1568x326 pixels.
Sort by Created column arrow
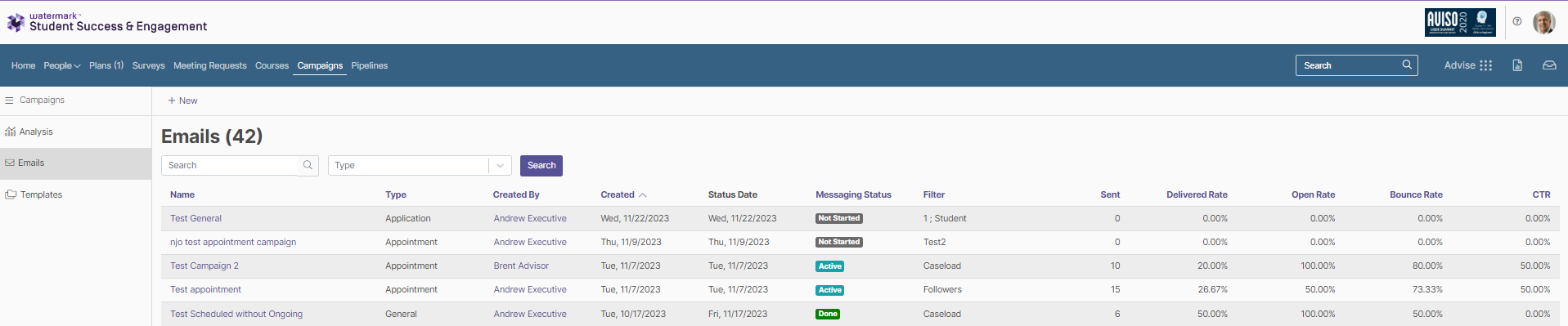coord(643,195)
